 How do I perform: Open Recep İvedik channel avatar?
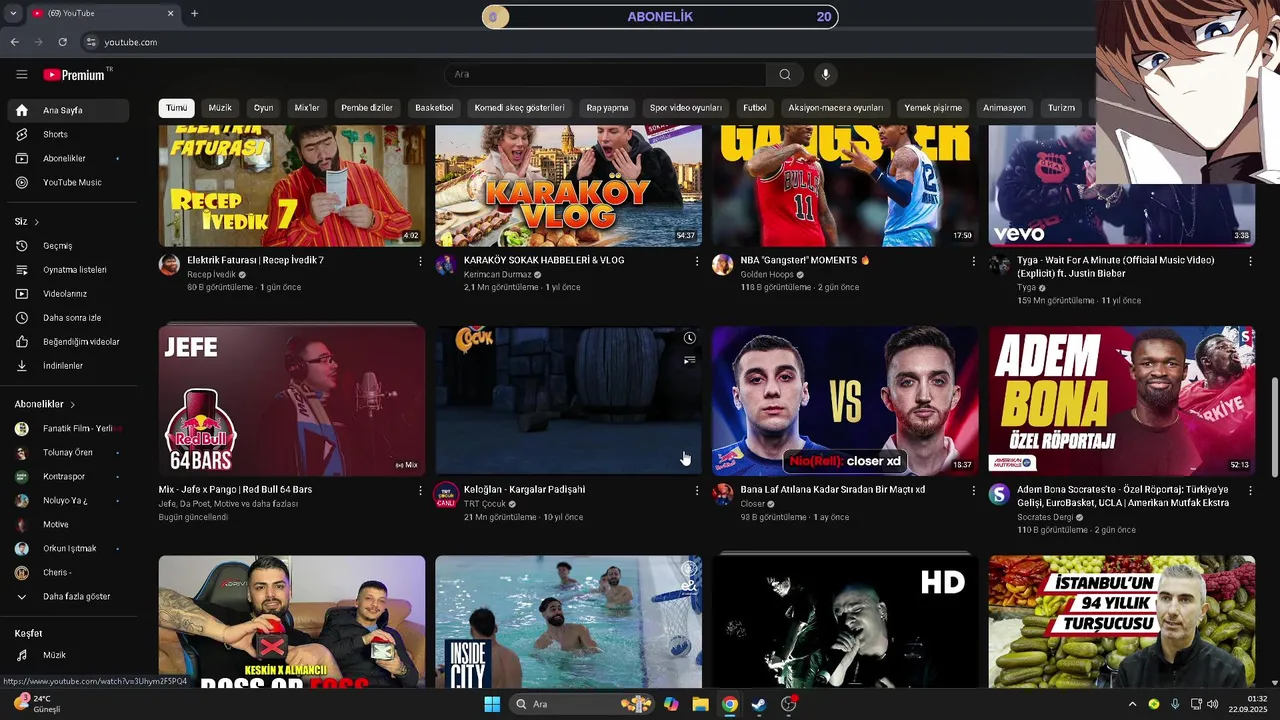point(169,265)
